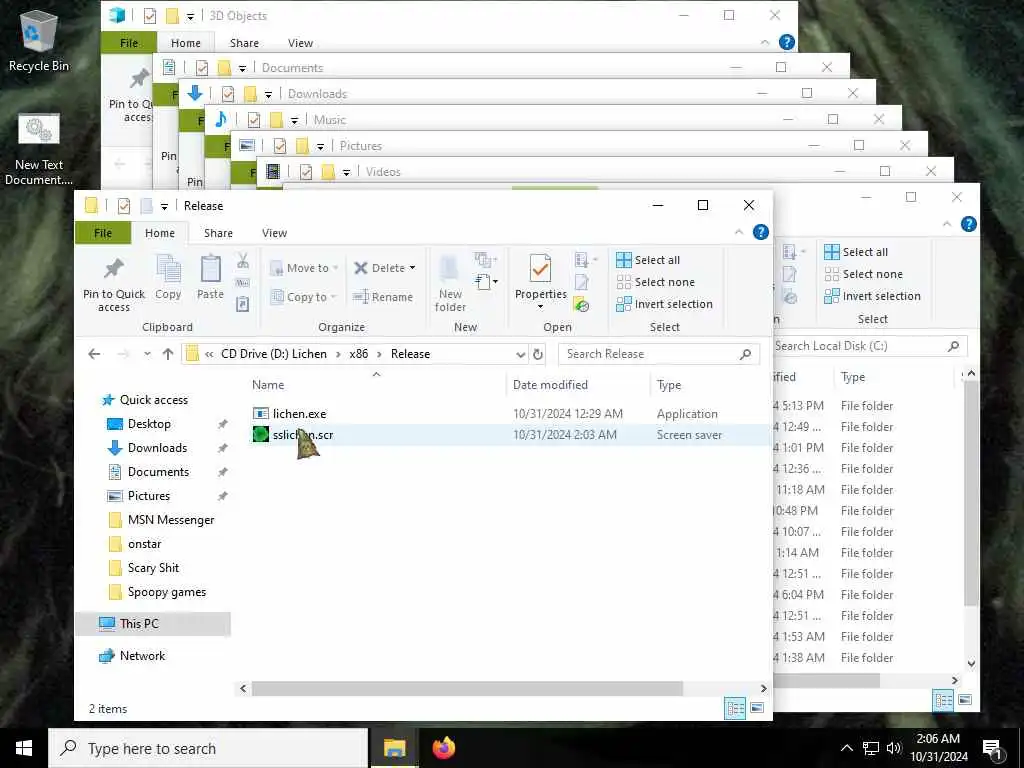1024x768 pixels.
Task: Click Pin to Quick access in Release window
Action: point(114,283)
